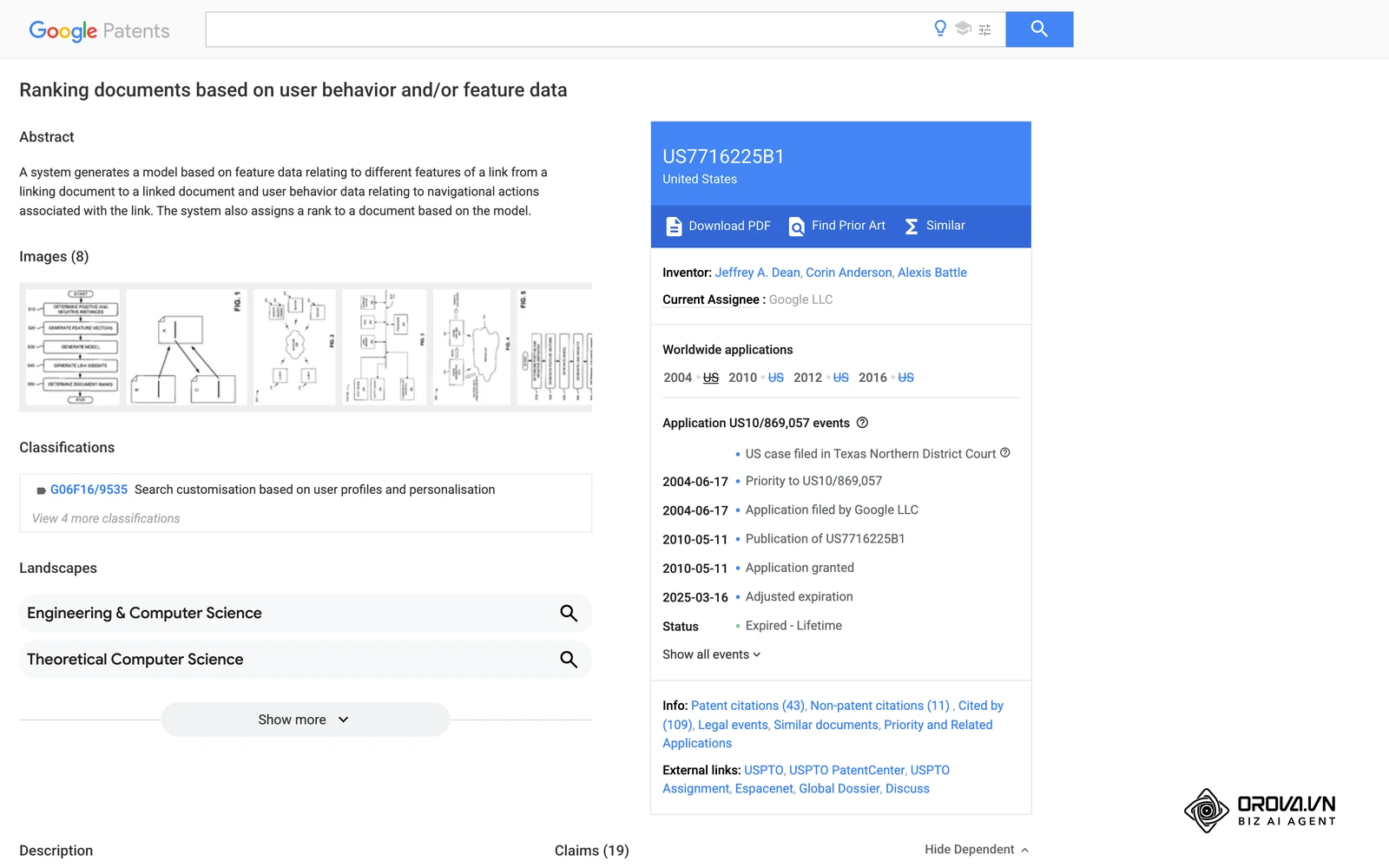Image resolution: width=1389 pixels, height=868 pixels.
Task: Open inventor Alexis Battle link
Action: click(x=932, y=273)
